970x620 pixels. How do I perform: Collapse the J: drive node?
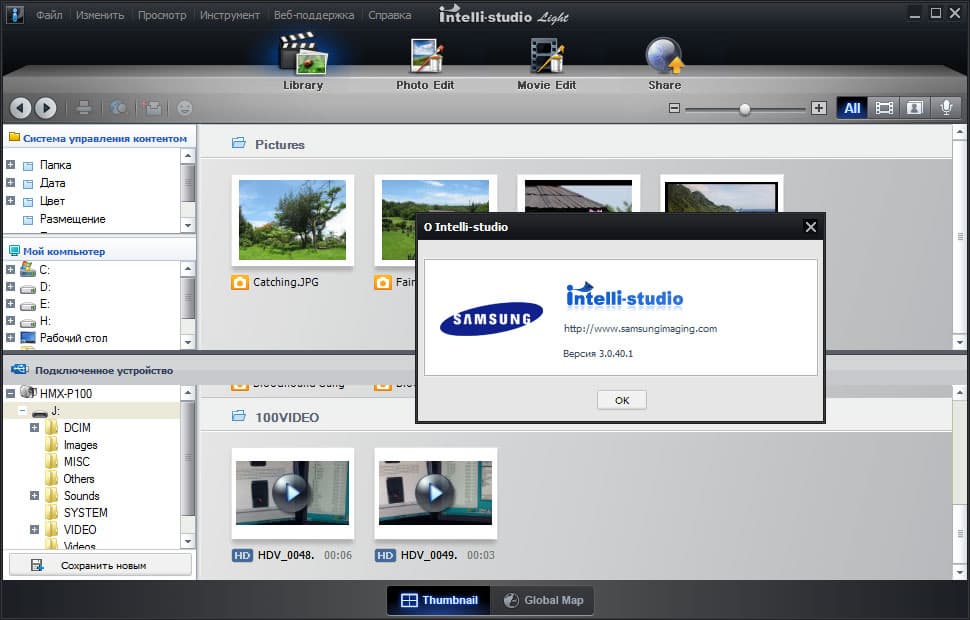click(x=22, y=411)
